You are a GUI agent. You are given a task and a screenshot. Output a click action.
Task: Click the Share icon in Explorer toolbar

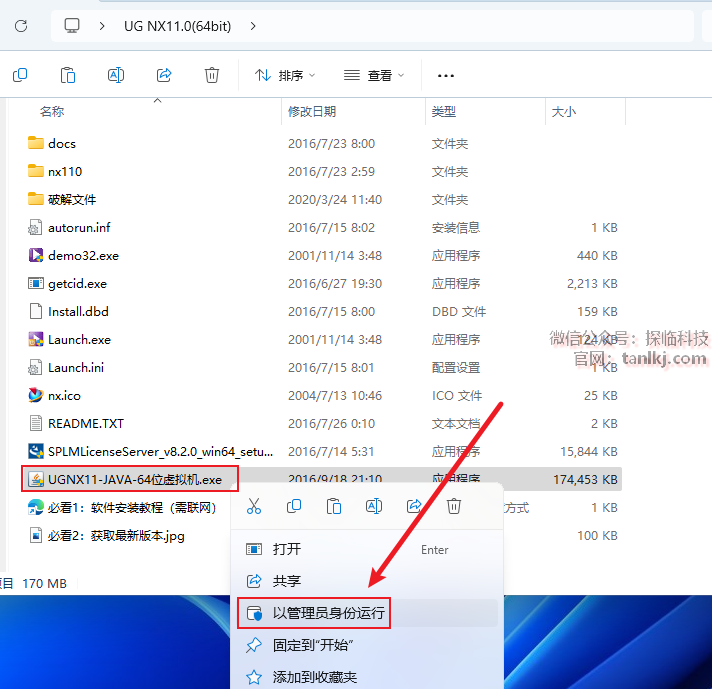164,75
